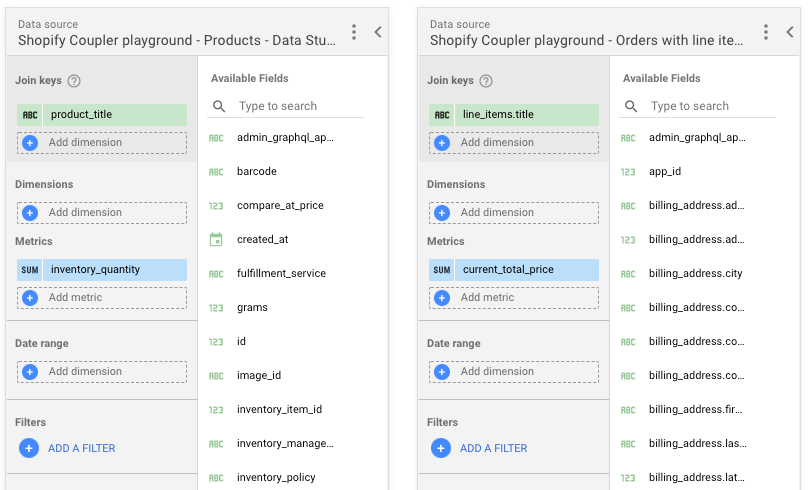
Task: Select the product_title join key
Action: pos(102,114)
